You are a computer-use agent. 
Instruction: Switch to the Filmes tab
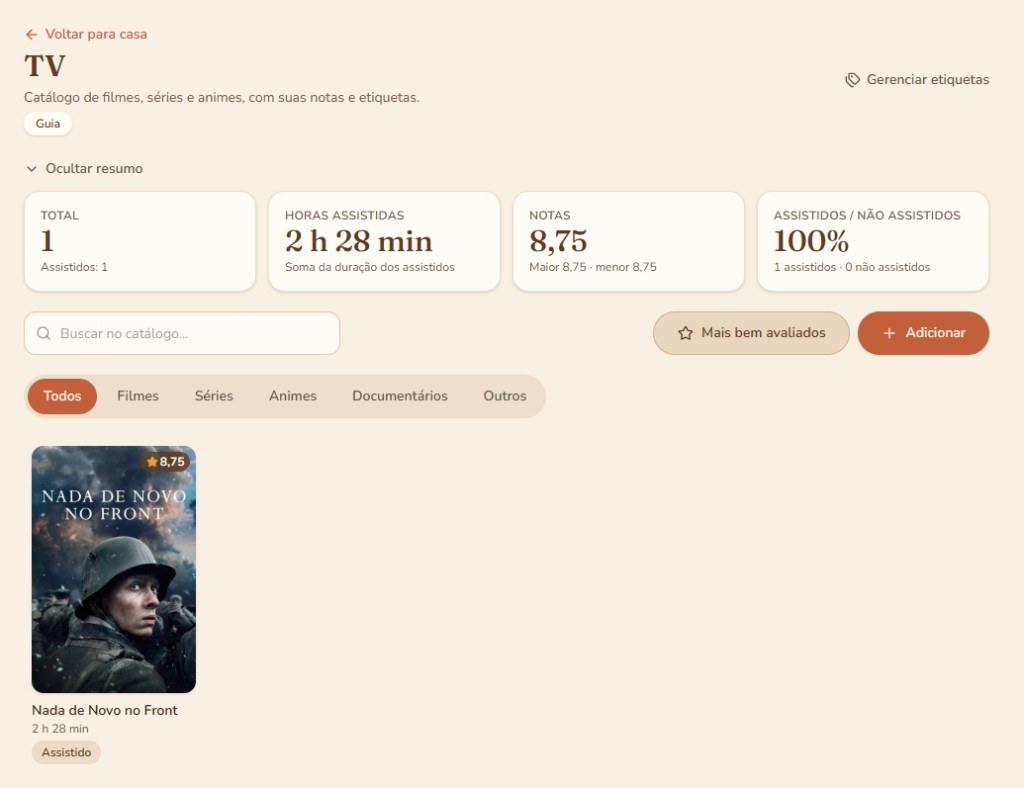click(138, 396)
